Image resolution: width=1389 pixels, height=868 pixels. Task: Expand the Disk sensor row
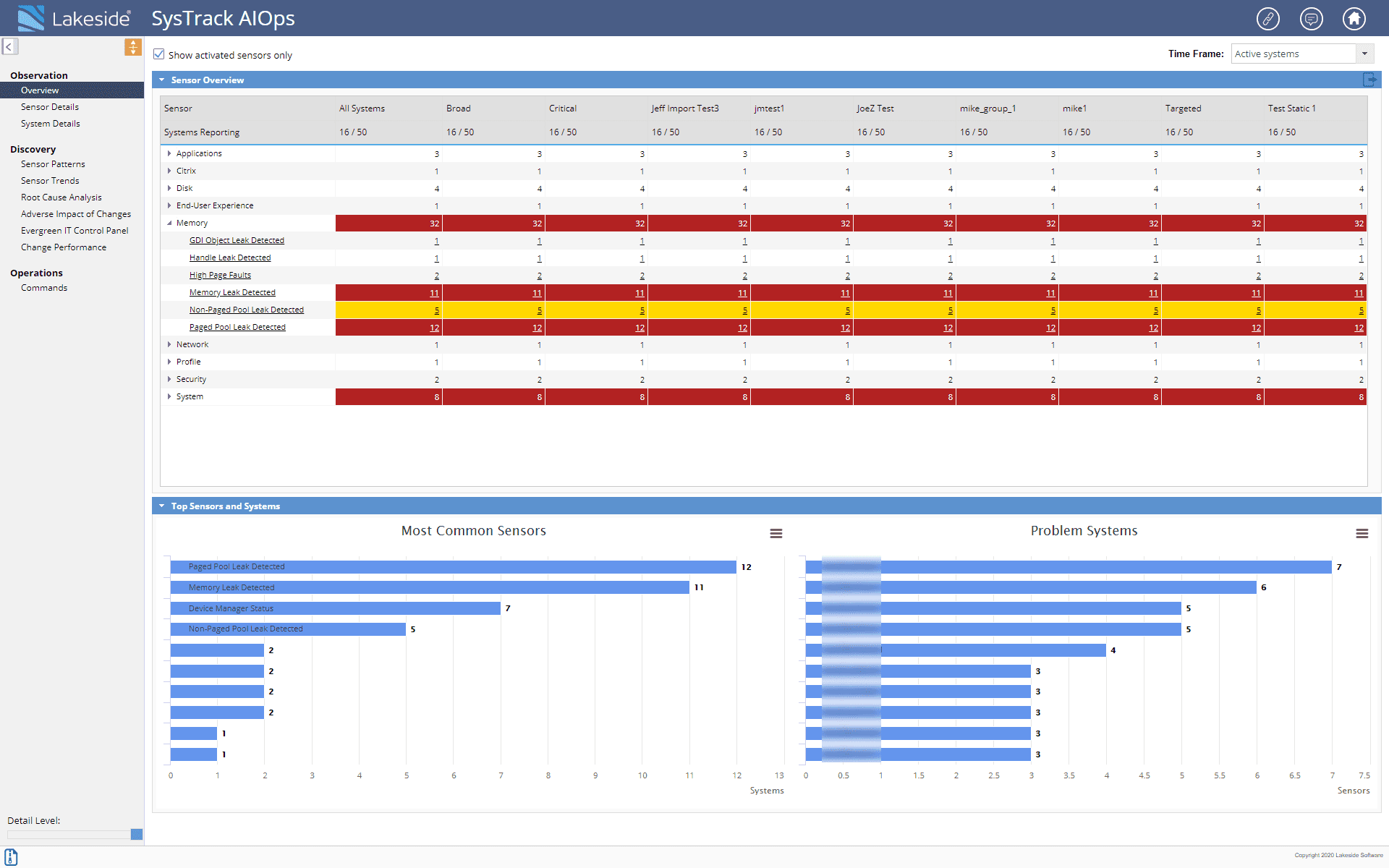click(x=169, y=188)
